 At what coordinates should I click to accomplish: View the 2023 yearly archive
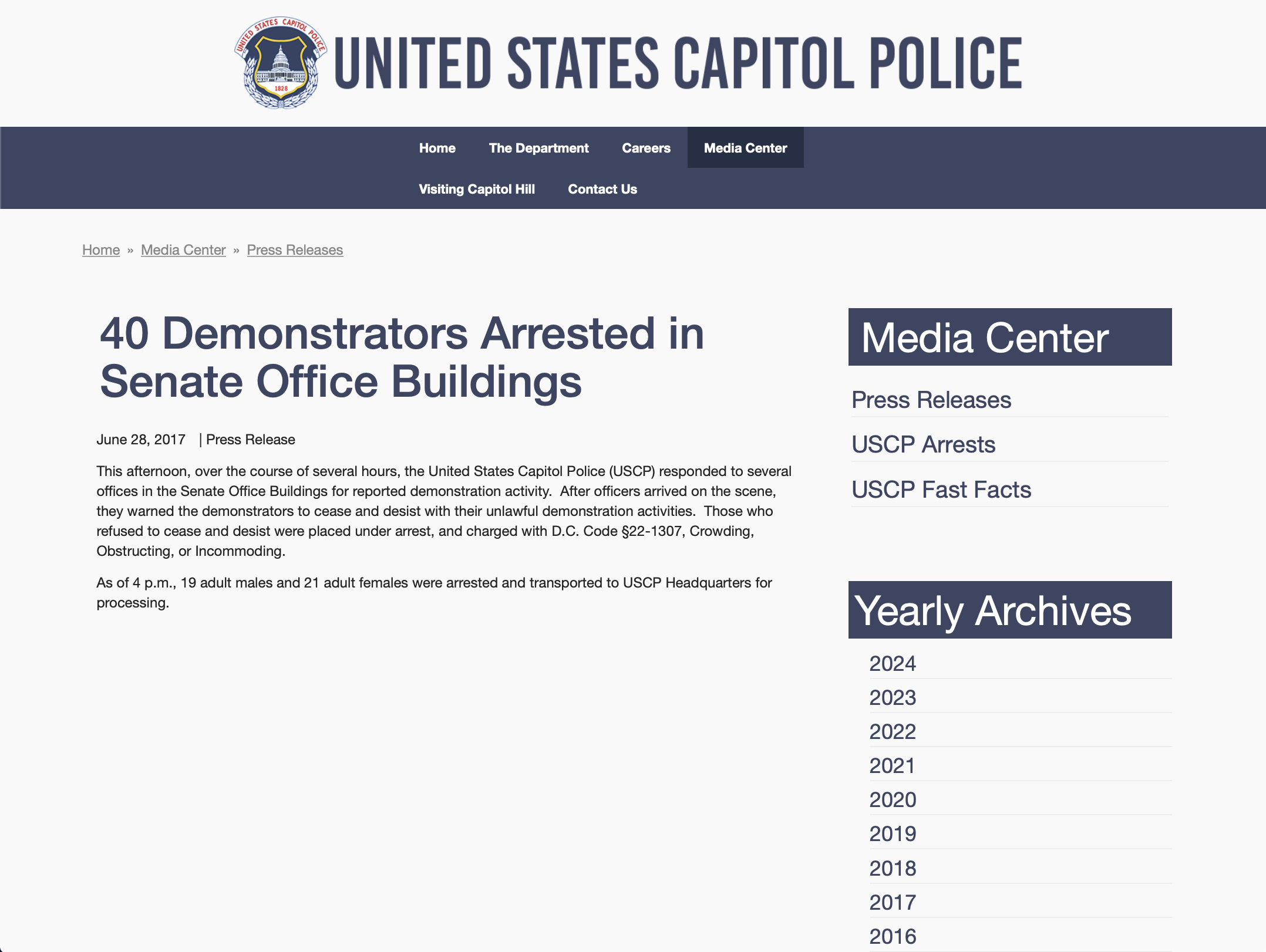893,698
